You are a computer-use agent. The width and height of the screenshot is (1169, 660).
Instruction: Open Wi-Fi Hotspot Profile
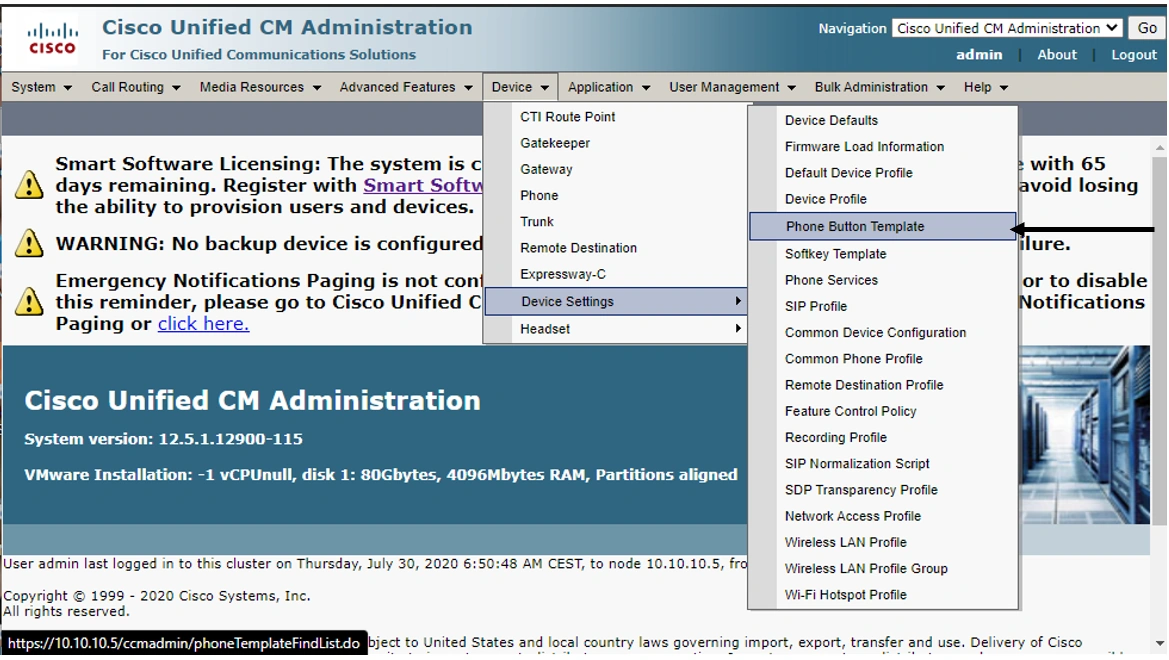point(883,595)
